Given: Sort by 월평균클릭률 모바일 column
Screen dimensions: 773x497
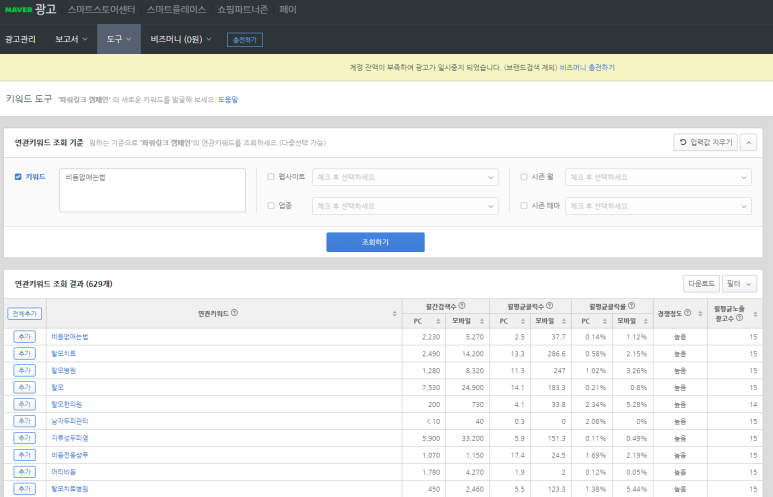Looking at the screenshot, I should point(645,321).
